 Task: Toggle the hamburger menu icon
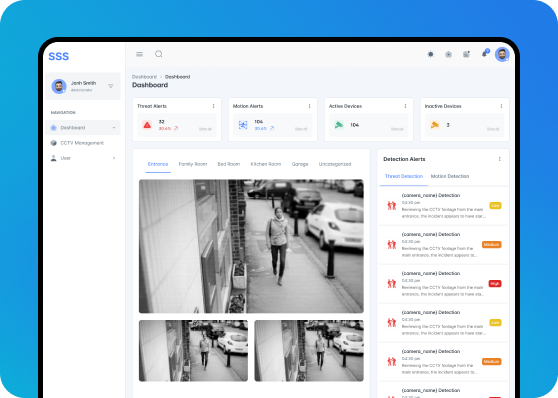tap(140, 54)
